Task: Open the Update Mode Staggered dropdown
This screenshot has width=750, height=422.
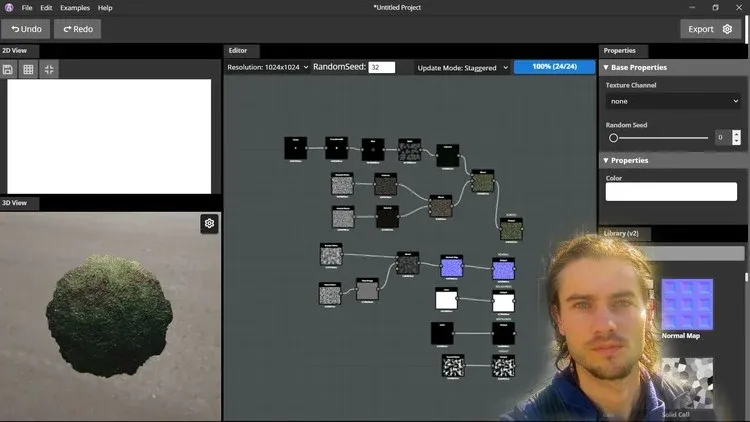Action: 462,68
